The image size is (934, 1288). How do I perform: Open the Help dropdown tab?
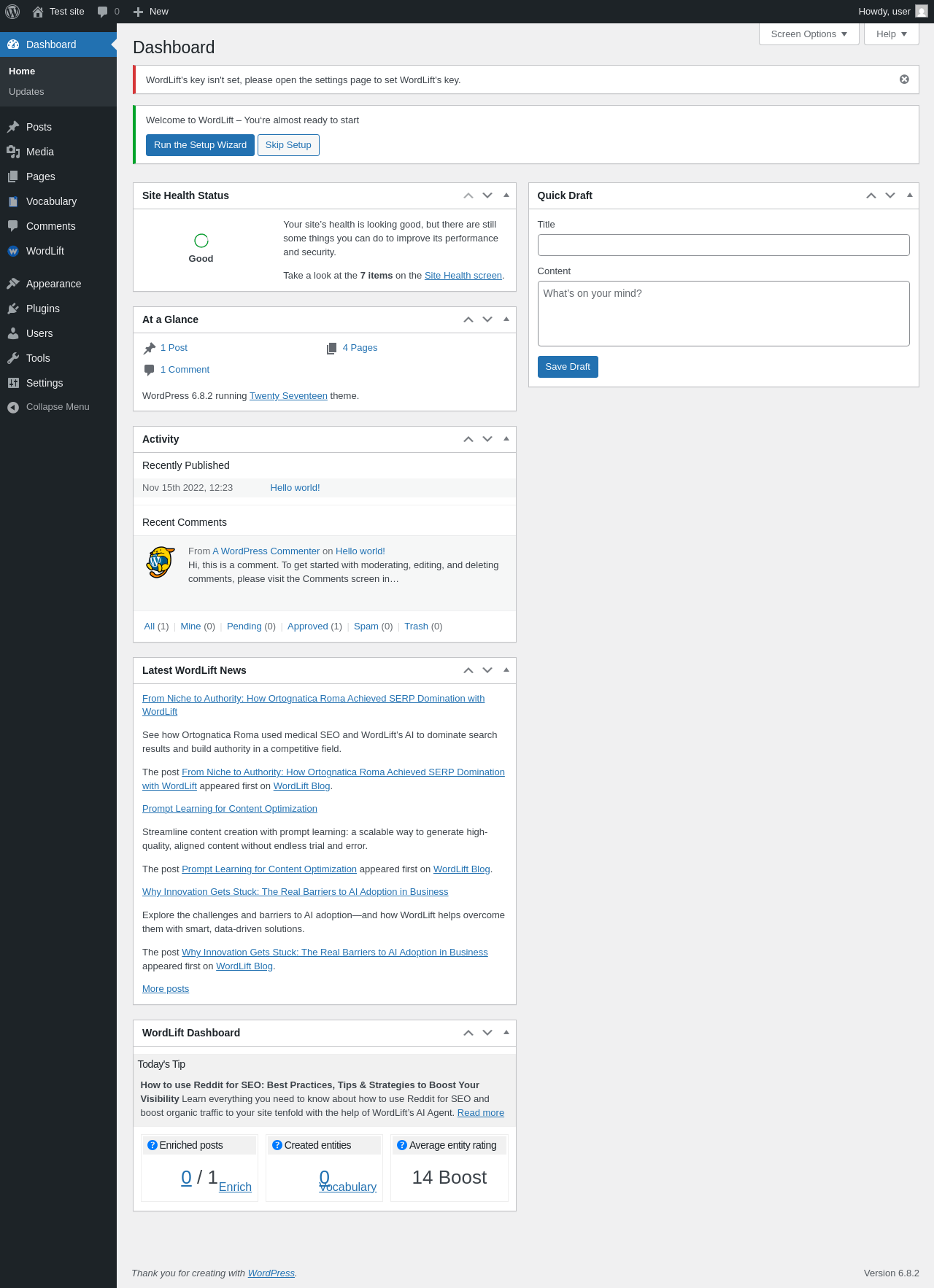[892, 34]
